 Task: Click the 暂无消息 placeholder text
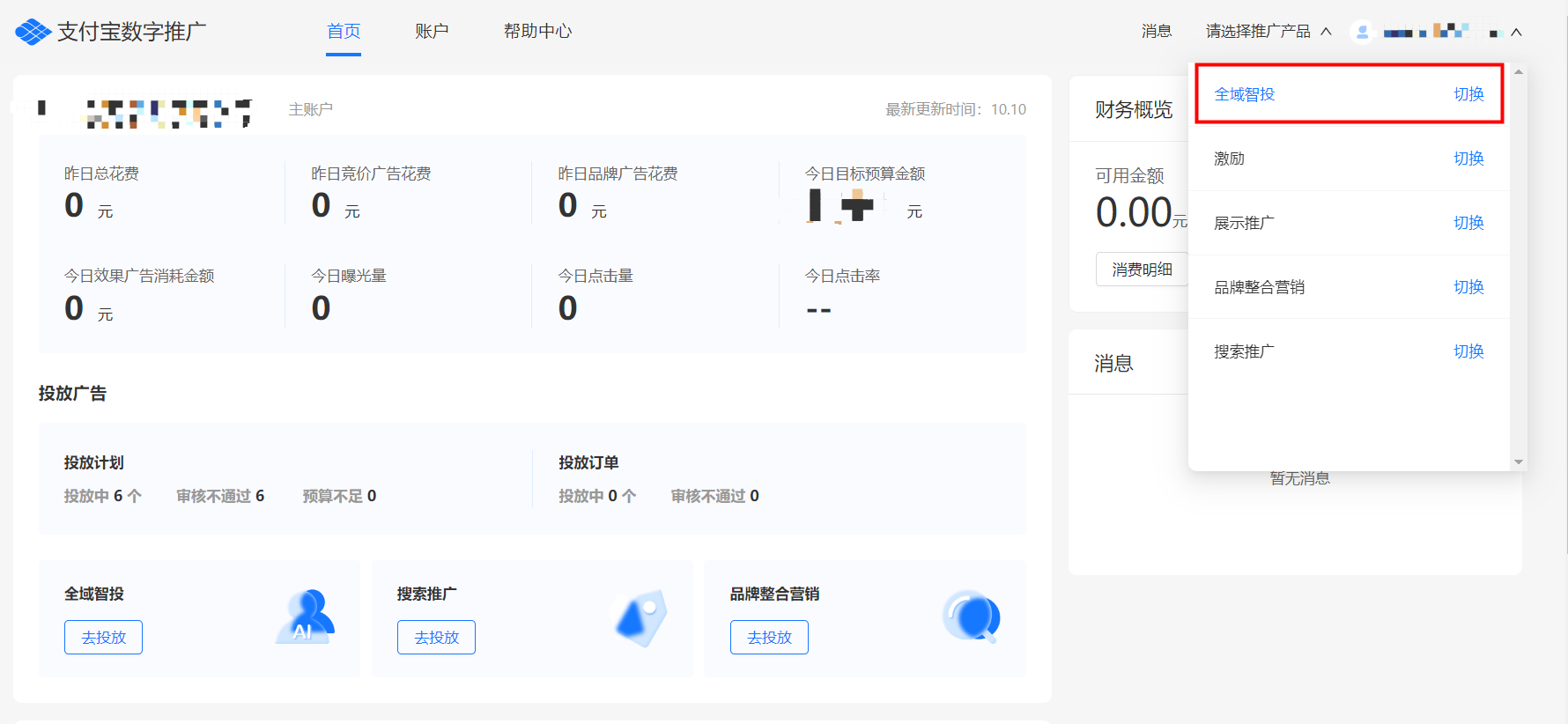(x=1300, y=478)
